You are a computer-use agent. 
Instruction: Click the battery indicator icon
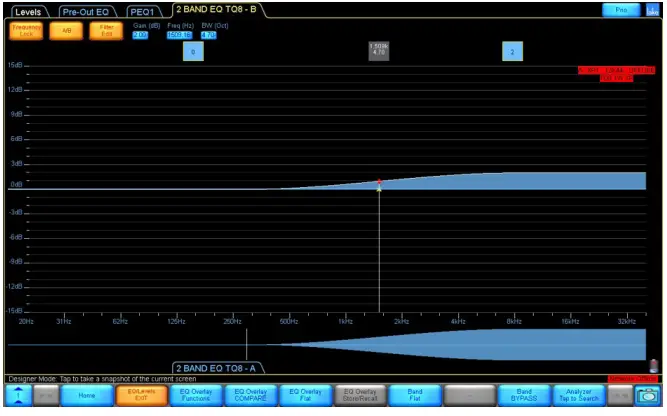(653, 366)
